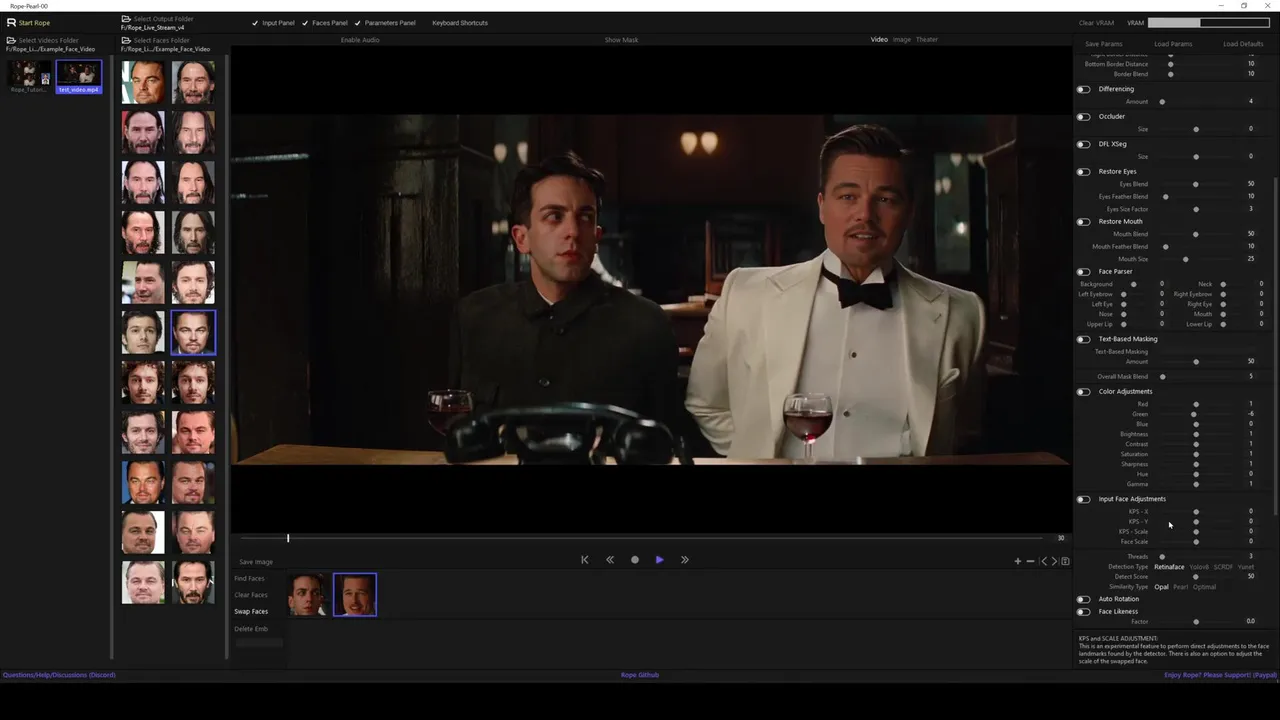Open the Select Faces Folder icon
Screen dimensions: 1280x720
tap(126, 41)
